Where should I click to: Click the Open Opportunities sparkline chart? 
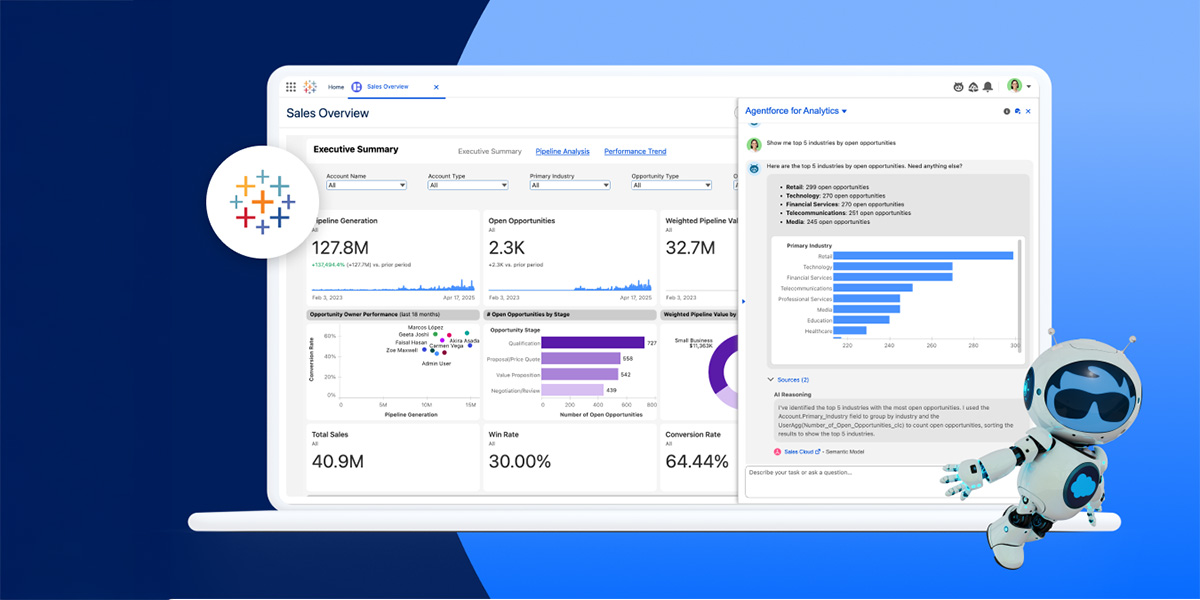(x=569, y=286)
